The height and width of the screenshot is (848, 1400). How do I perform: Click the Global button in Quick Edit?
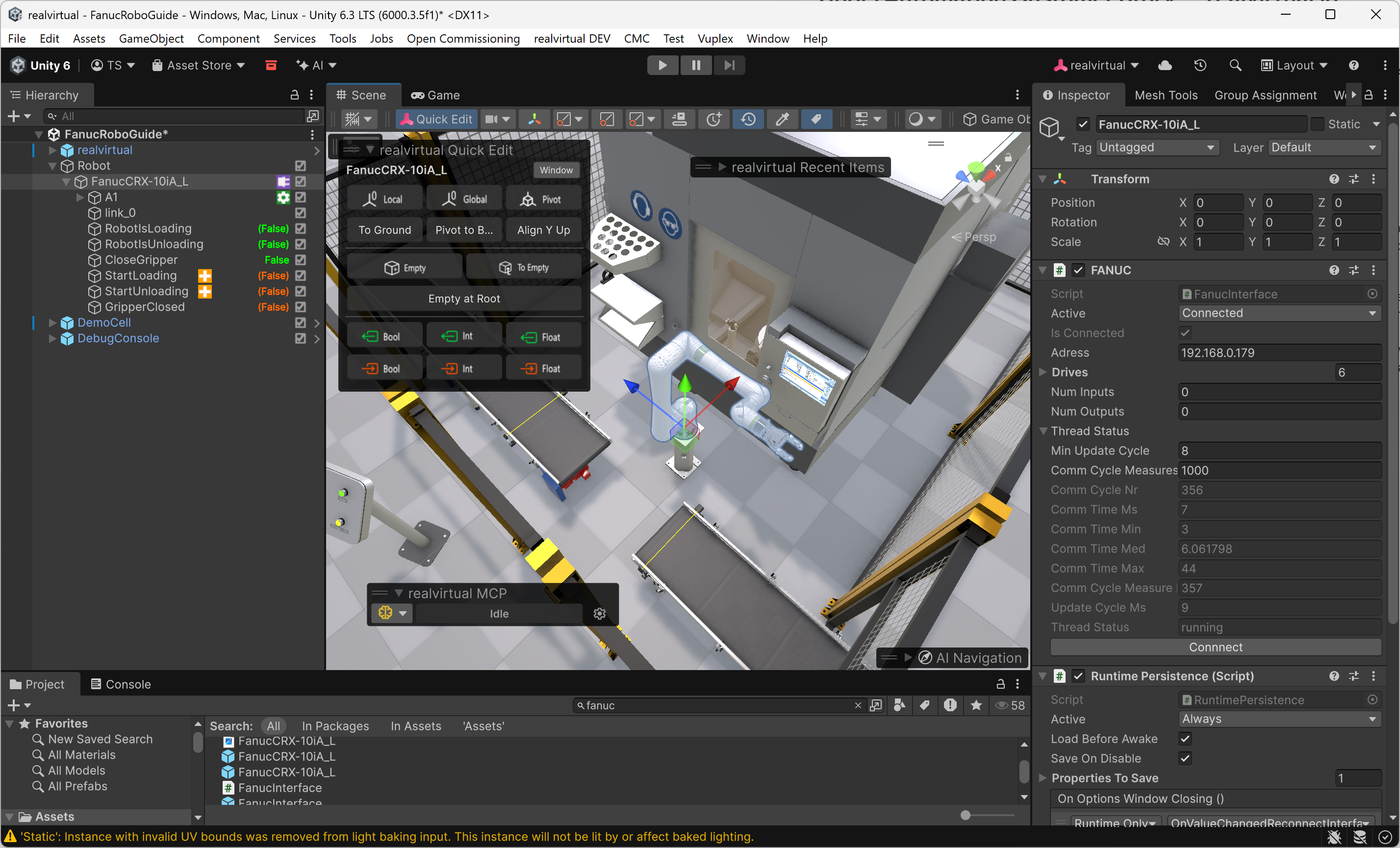pyautogui.click(x=464, y=199)
